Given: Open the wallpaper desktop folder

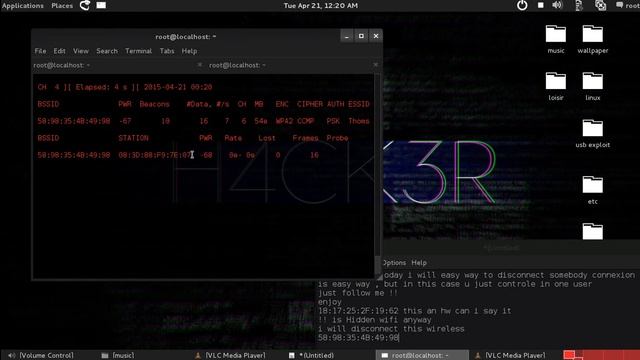Looking at the screenshot, I should [x=593, y=40].
